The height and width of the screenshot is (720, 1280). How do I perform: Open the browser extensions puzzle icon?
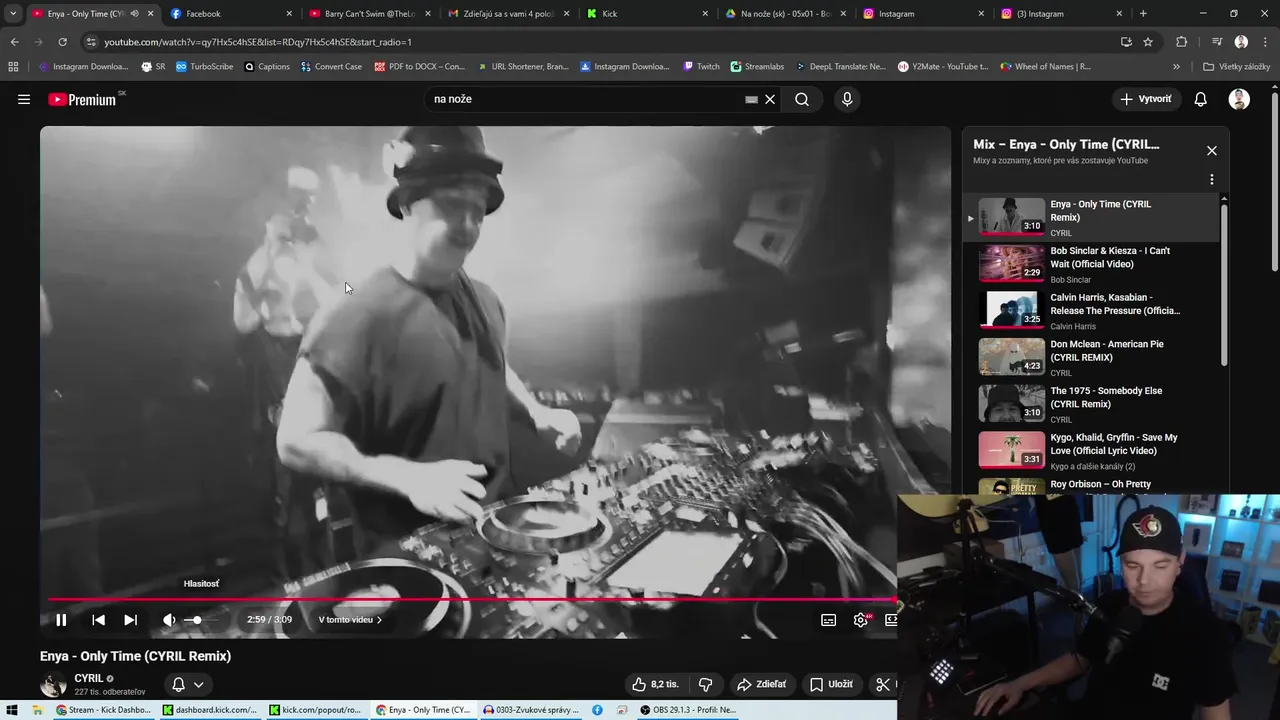tap(1182, 42)
